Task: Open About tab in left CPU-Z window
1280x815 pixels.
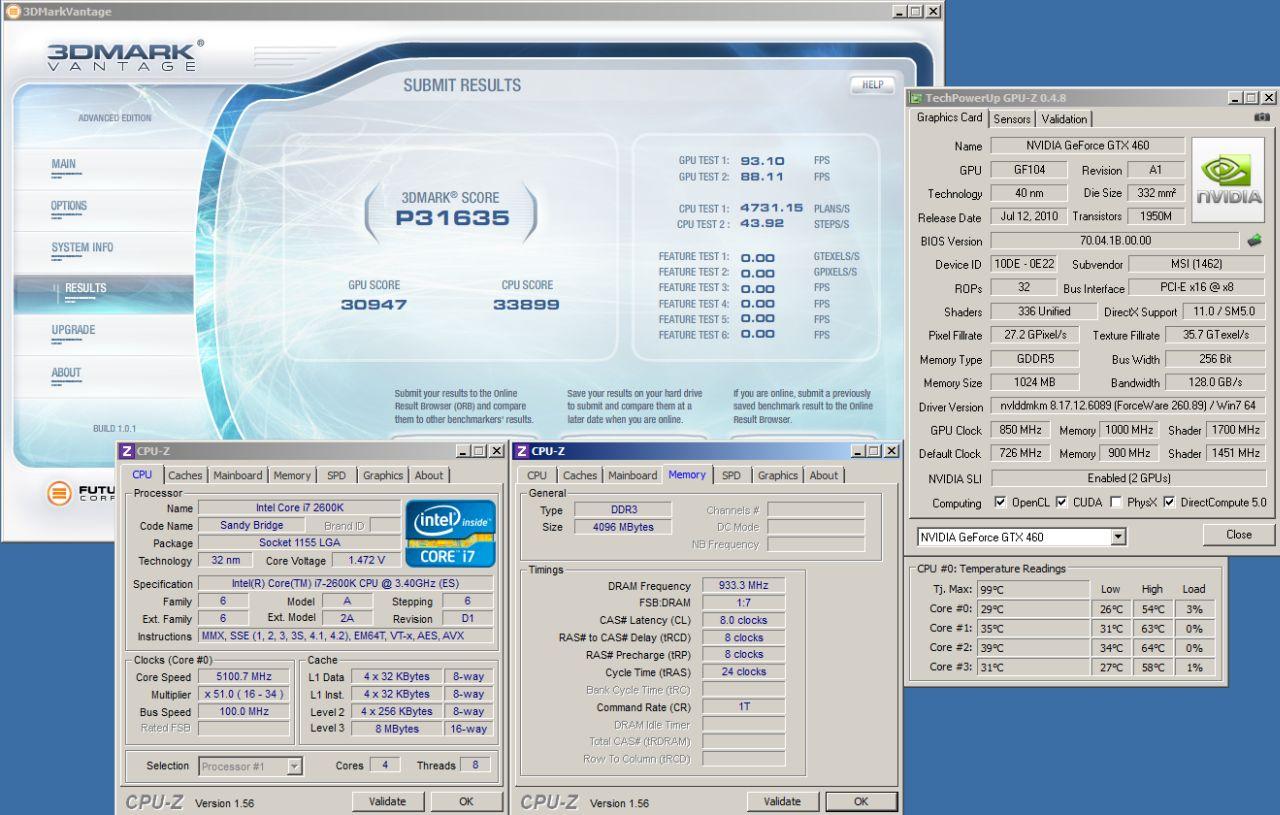Action: 429,475
